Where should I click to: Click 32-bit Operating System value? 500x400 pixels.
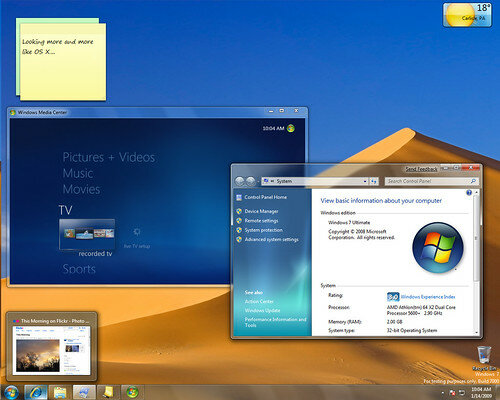click(412, 330)
